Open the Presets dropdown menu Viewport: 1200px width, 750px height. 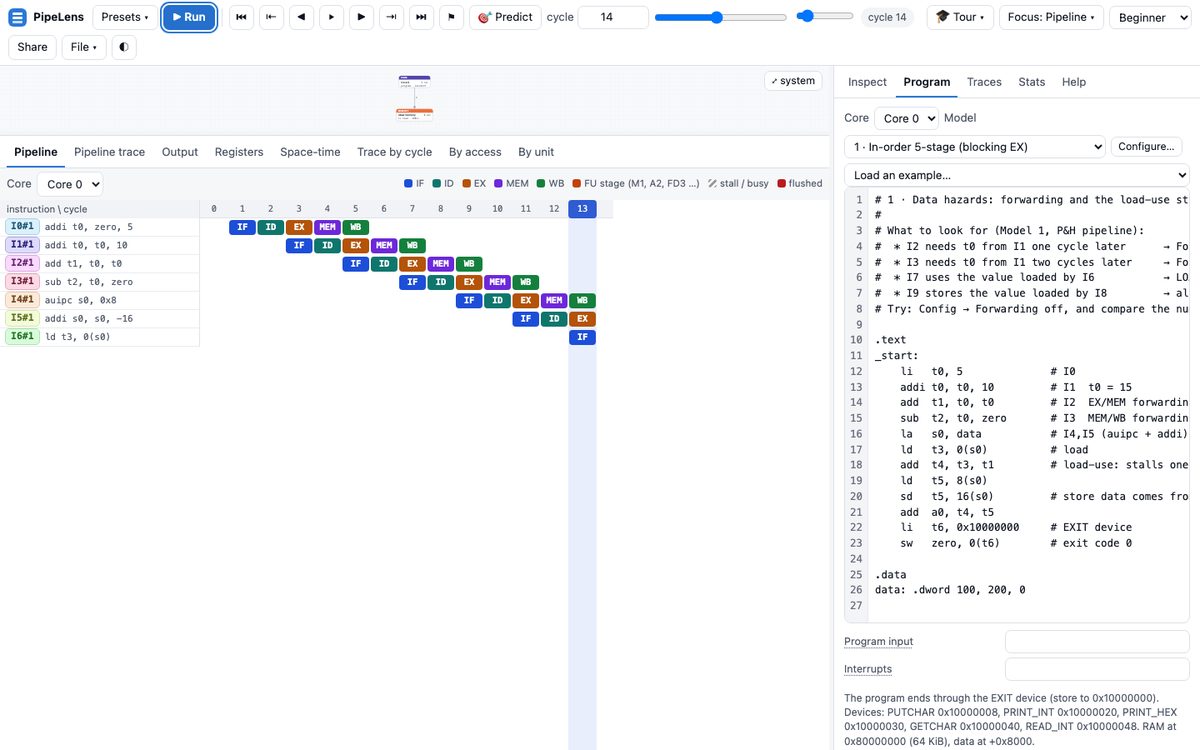pyautogui.click(x=125, y=17)
